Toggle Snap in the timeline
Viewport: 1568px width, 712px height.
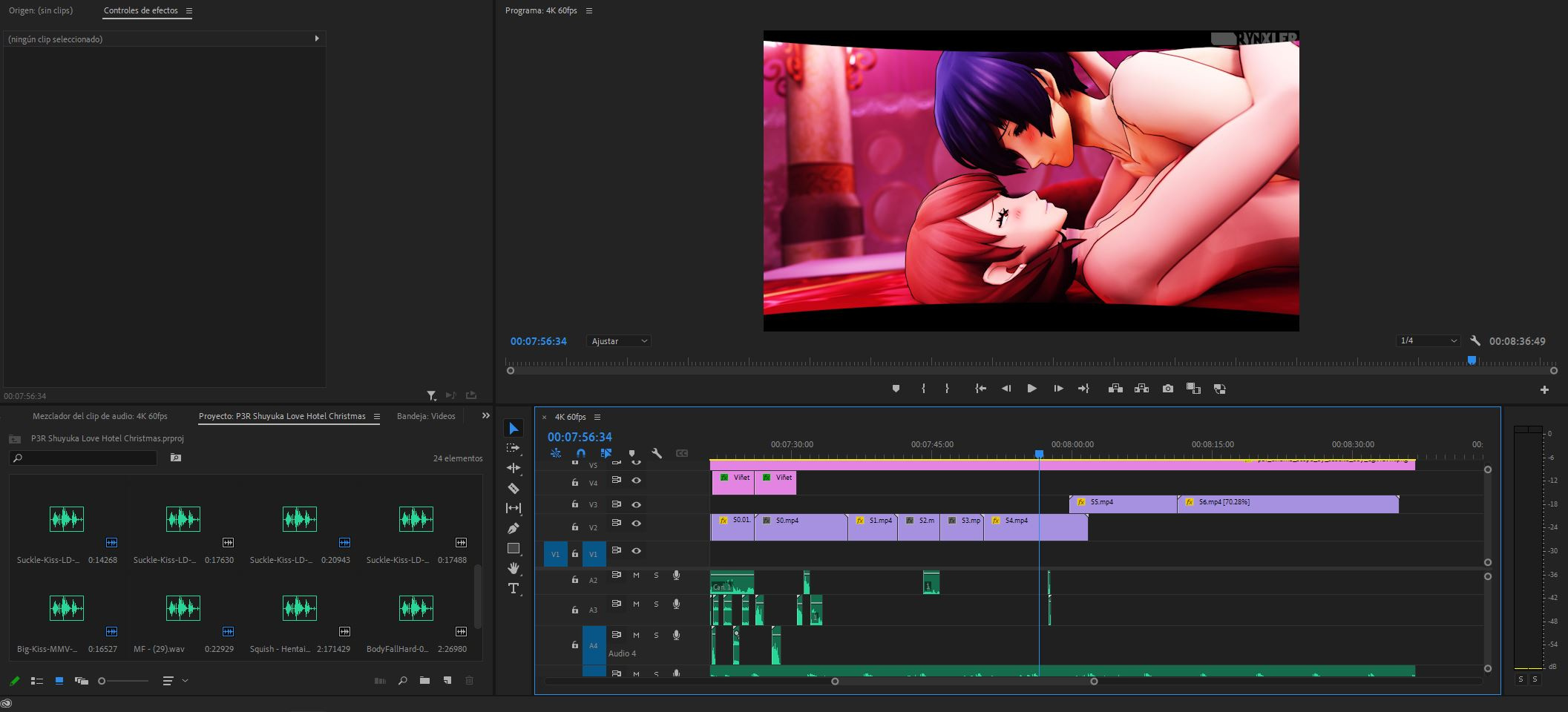(x=581, y=453)
